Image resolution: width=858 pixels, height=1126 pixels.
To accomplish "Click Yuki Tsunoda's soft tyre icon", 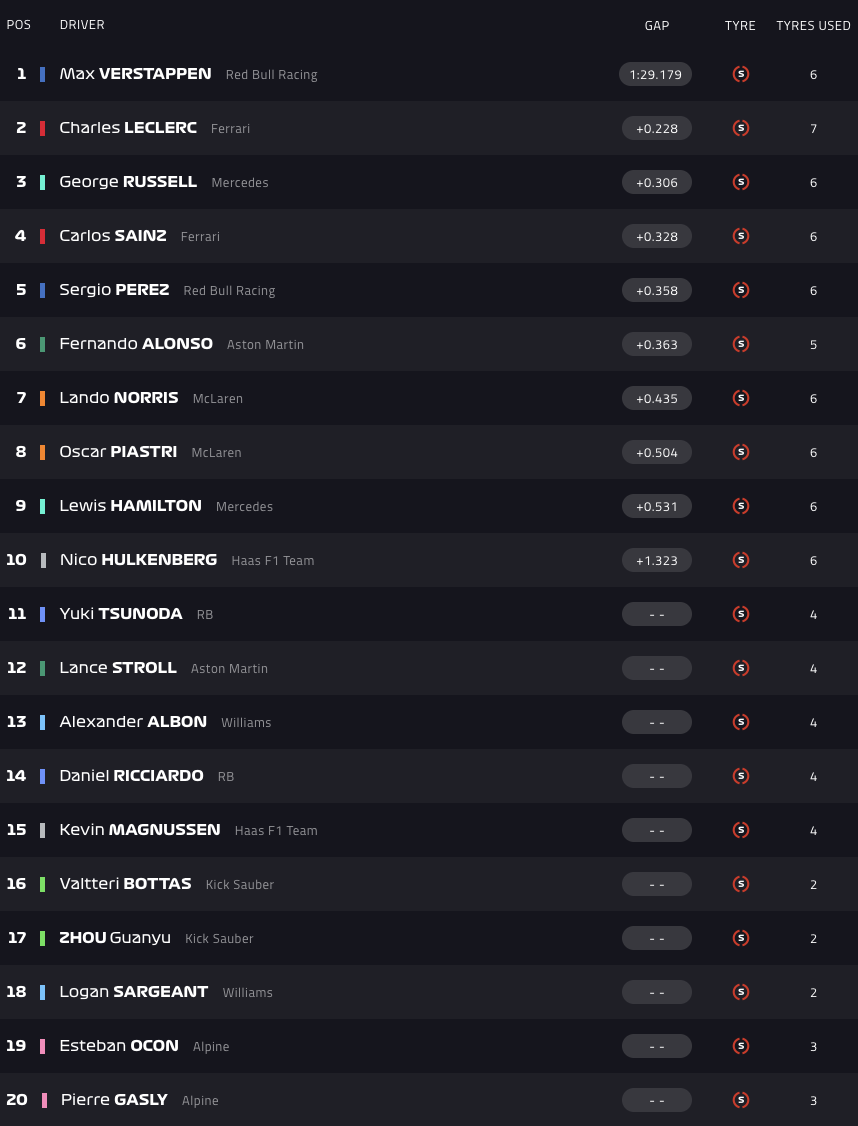I will click(x=741, y=614).
